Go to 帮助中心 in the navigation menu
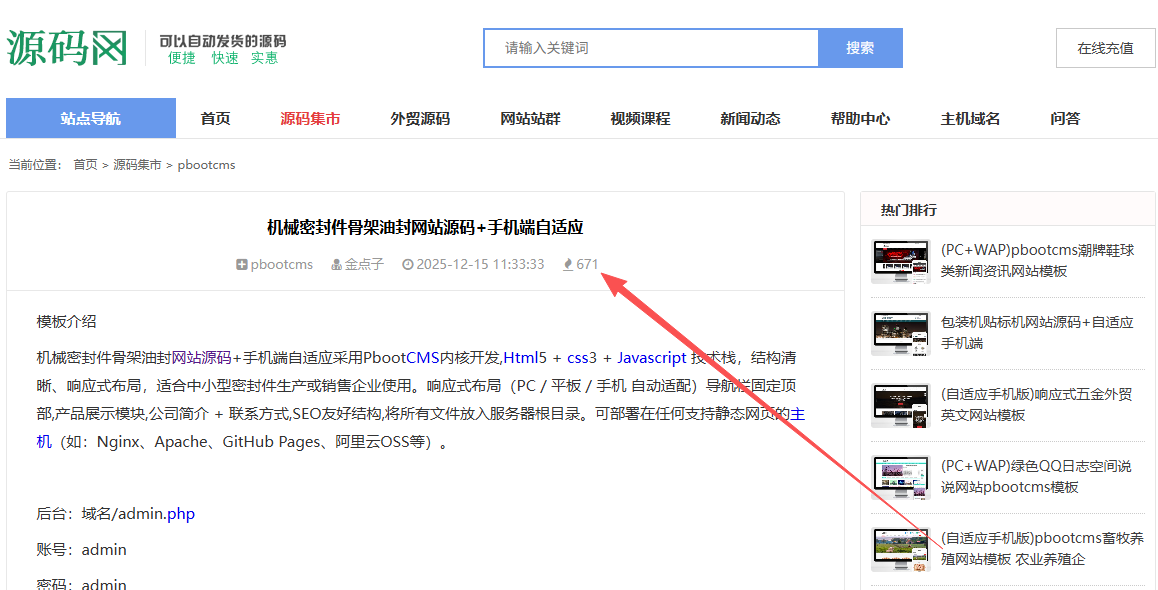The width and height of the screenshot is (1158, 590). tap(860, 118)
